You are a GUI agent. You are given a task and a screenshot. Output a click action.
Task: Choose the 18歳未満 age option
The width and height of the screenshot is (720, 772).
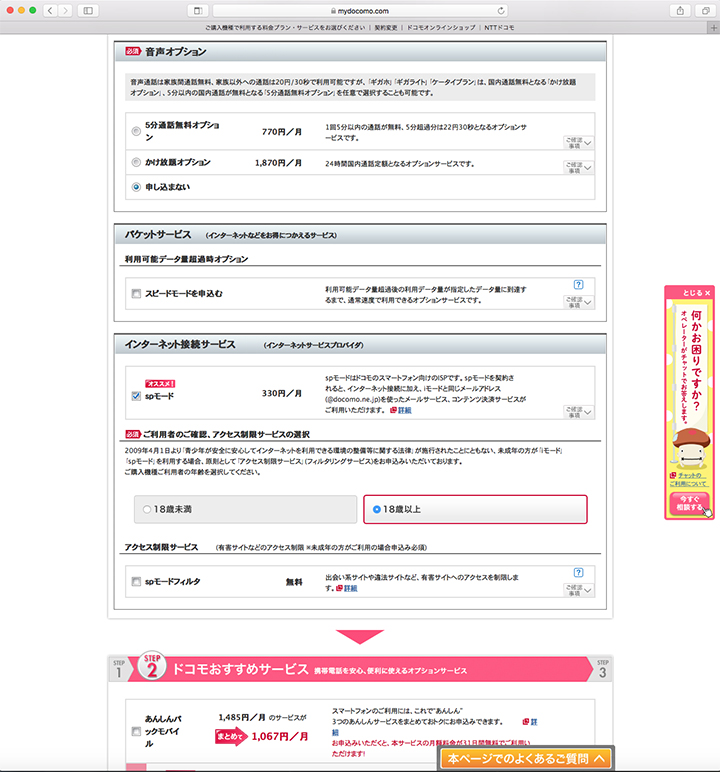pos(245,509)
